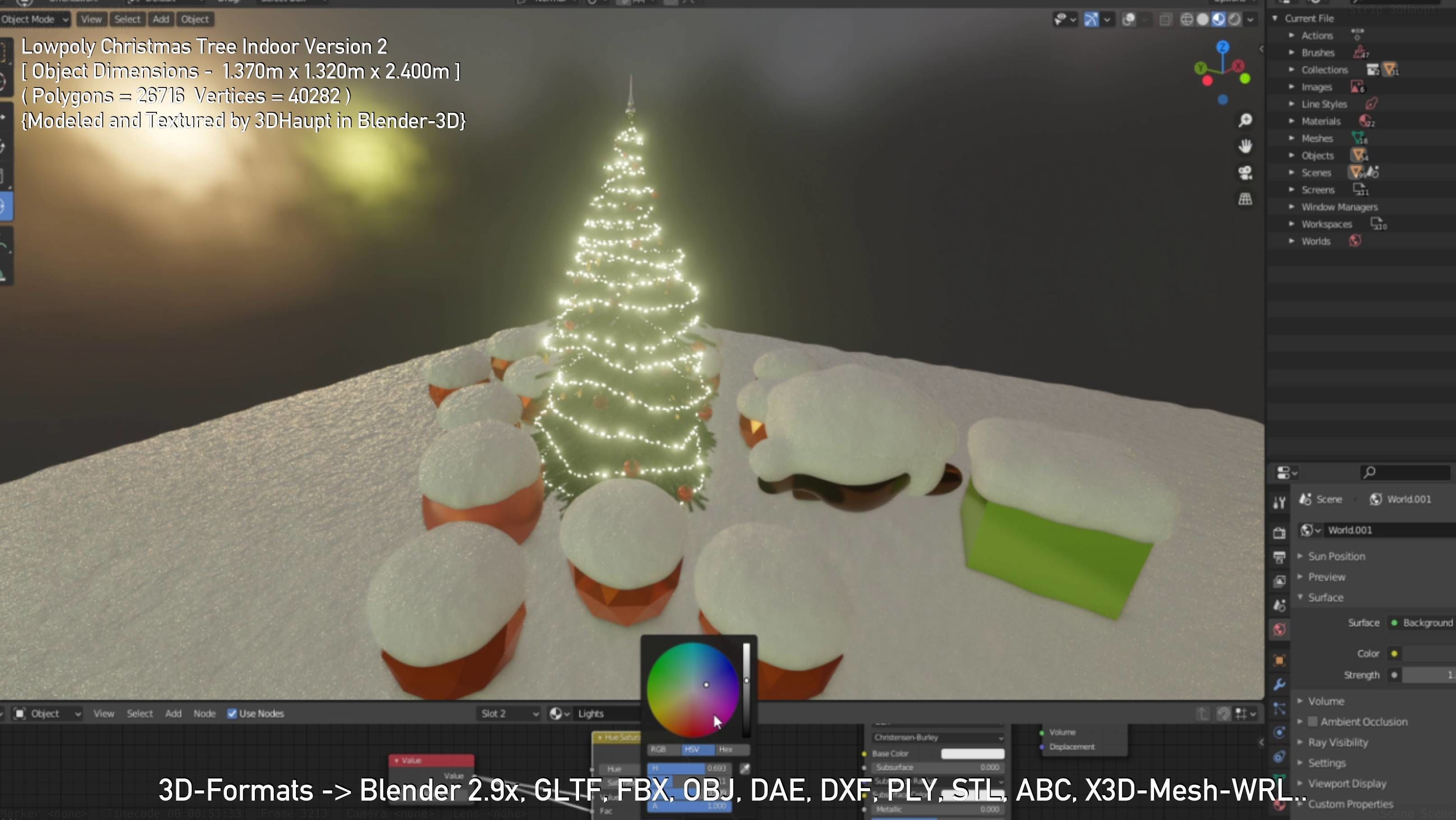Click the H 0.693 hue slider

pyautogui.click(x=690, y=768)
